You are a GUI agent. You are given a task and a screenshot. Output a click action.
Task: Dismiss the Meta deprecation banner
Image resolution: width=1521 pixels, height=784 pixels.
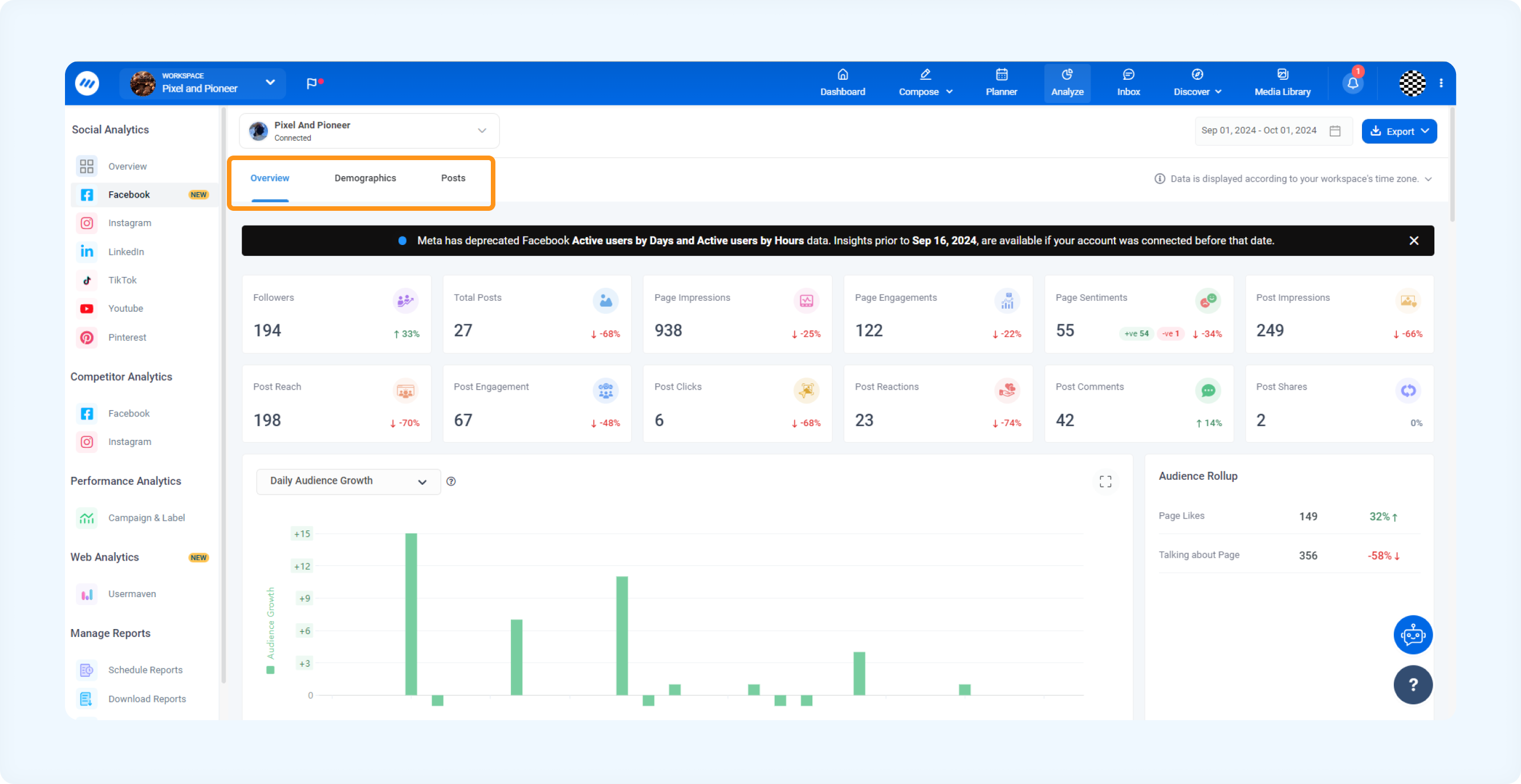pyautogui.click(x=1414, y=240)
